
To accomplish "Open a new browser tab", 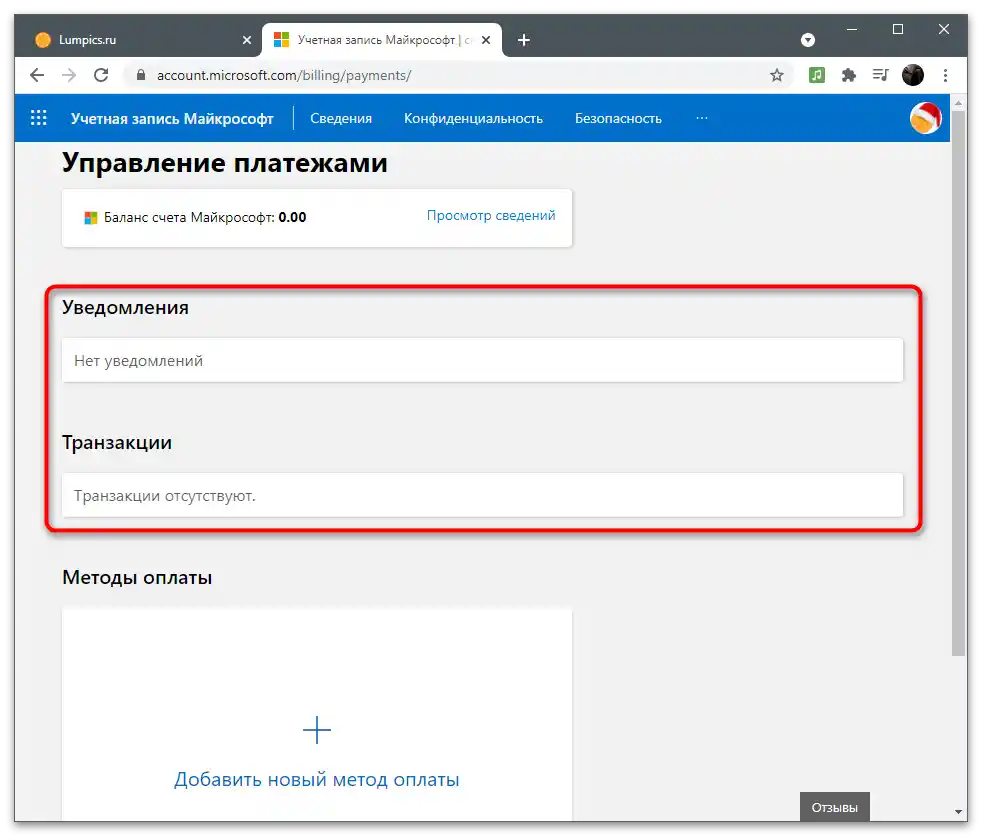I will 524,40.
